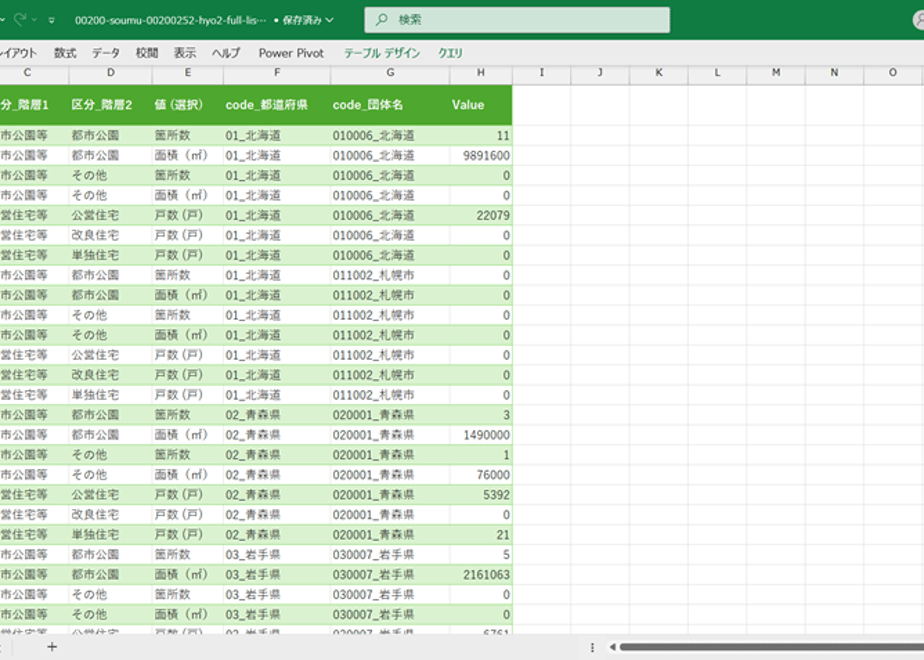Click the 030007_岩手県 cell with value 5
This screenshot has width=924, height=660.
pyautogui.click(x=481, y=555)
